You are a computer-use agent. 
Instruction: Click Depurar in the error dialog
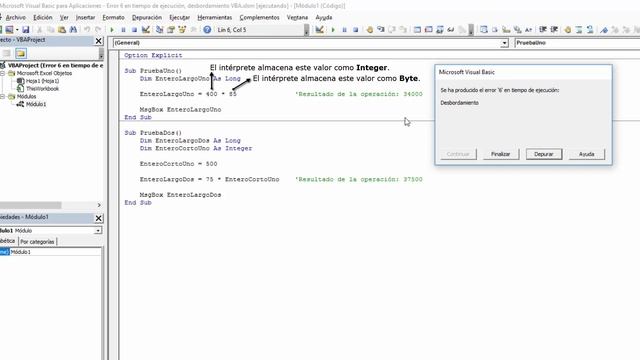pyautogui.click(x=544, y=154)
